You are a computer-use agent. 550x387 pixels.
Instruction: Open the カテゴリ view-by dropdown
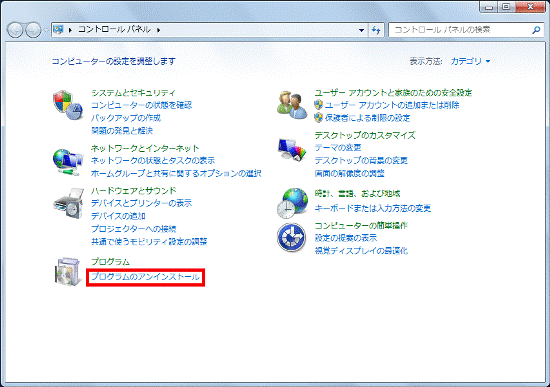pos(470,61)
